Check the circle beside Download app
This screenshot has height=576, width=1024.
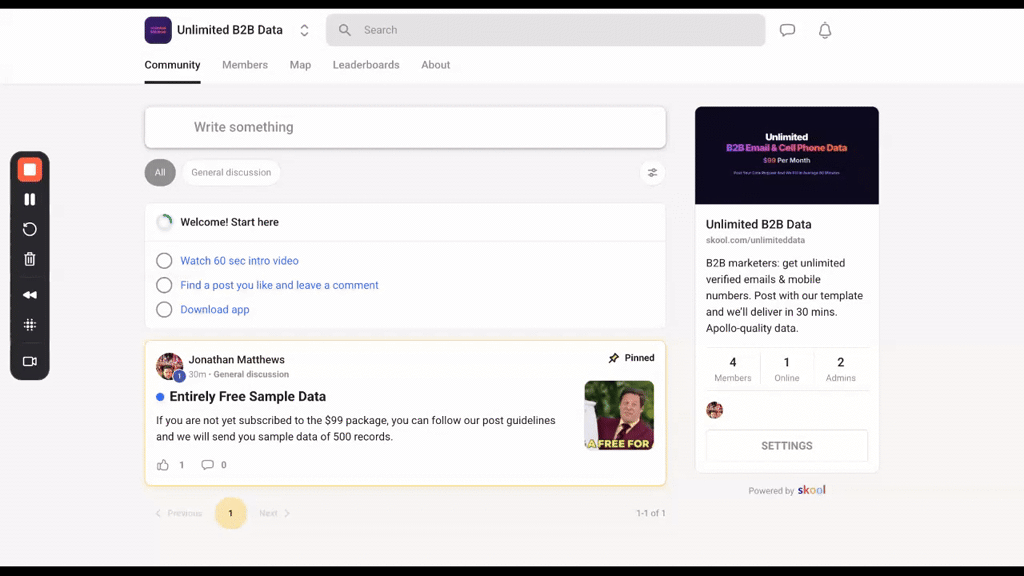click(164, 310)
